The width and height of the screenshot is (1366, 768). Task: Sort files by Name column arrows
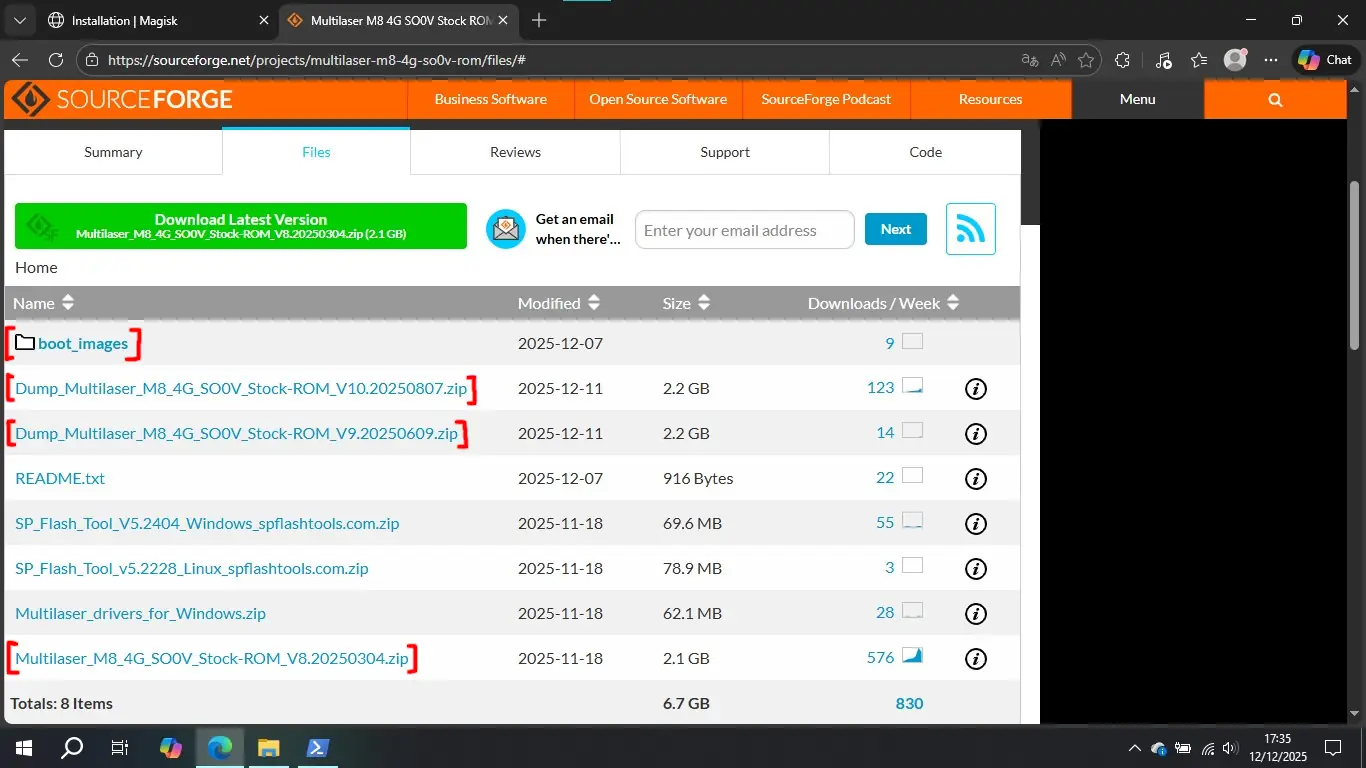[x=68, y=303]
